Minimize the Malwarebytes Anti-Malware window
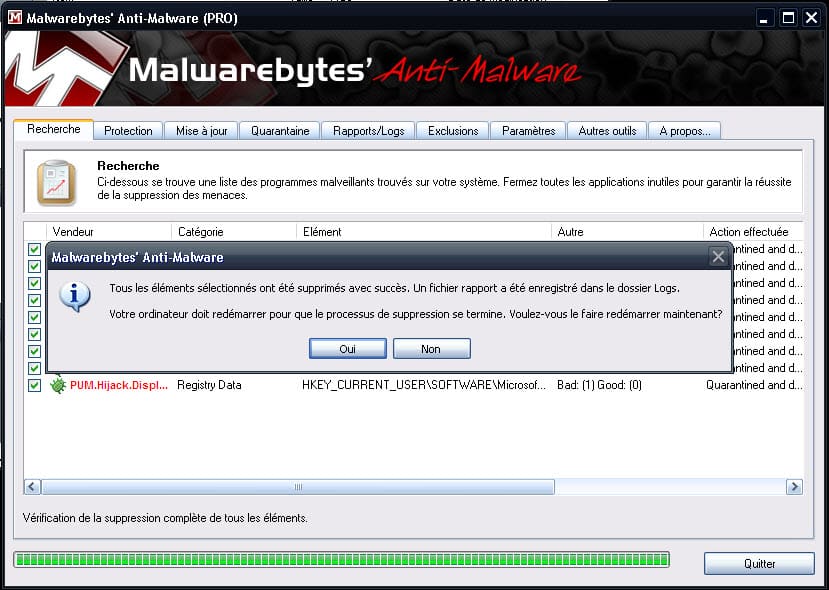Viewport: 829px width, 590px height. [x=763, y=19]
